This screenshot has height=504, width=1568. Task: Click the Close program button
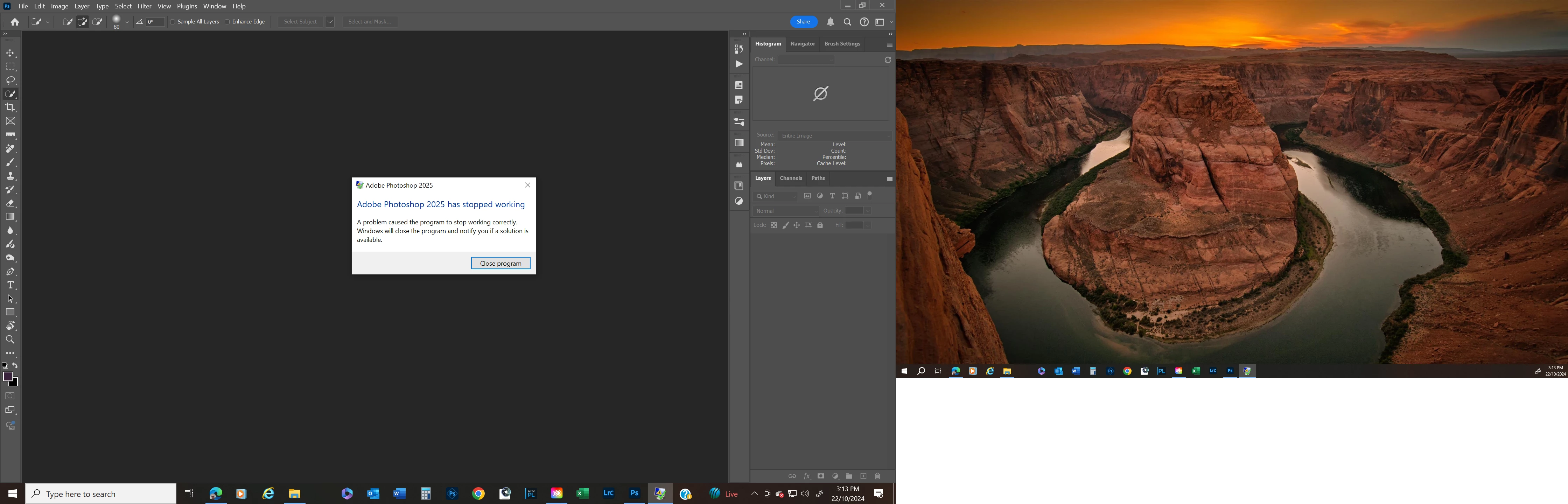500,263
